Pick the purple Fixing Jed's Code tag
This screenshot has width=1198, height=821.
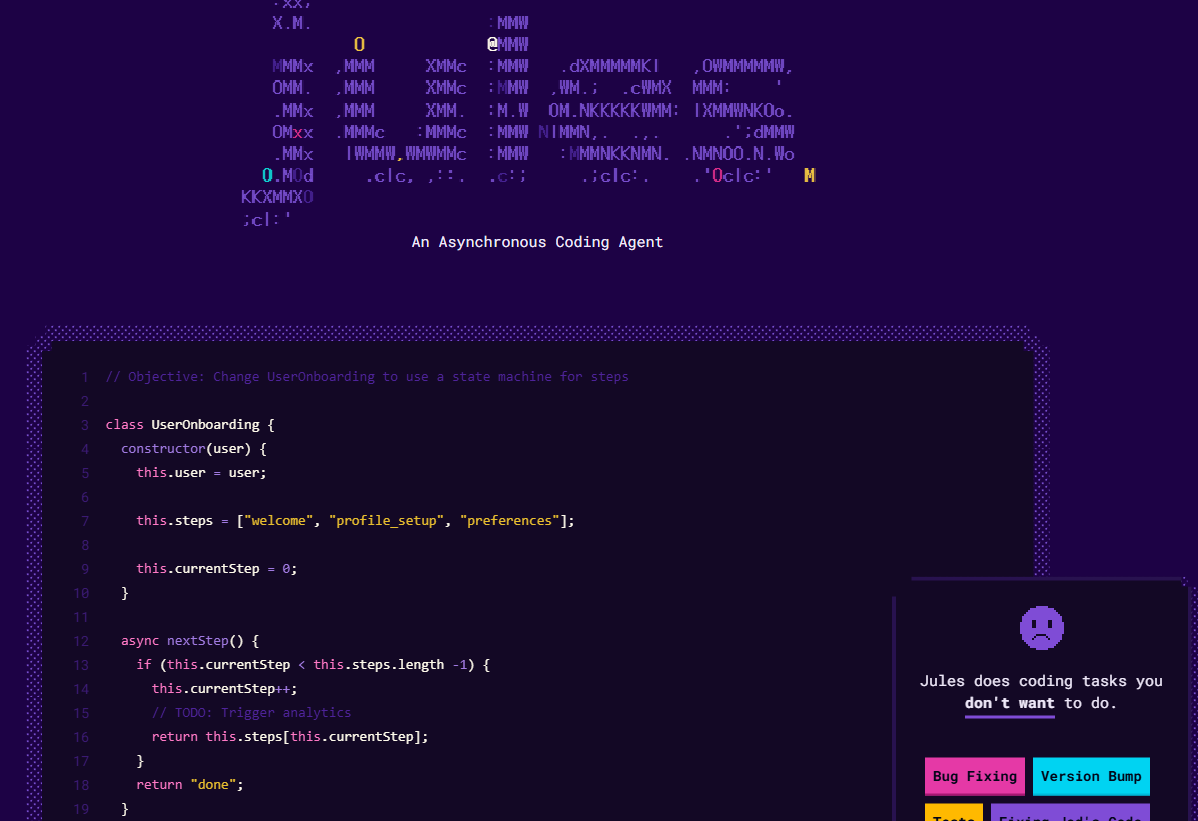1069,813
